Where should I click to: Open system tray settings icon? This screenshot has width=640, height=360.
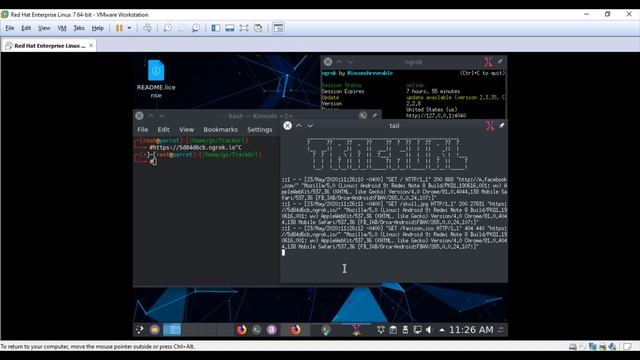coord(381,329)
